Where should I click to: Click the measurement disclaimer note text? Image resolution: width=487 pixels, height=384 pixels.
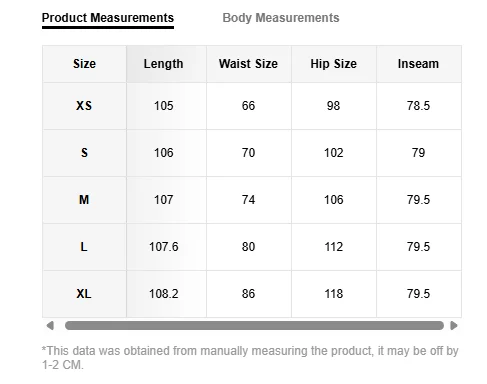[x=250, y=358]
